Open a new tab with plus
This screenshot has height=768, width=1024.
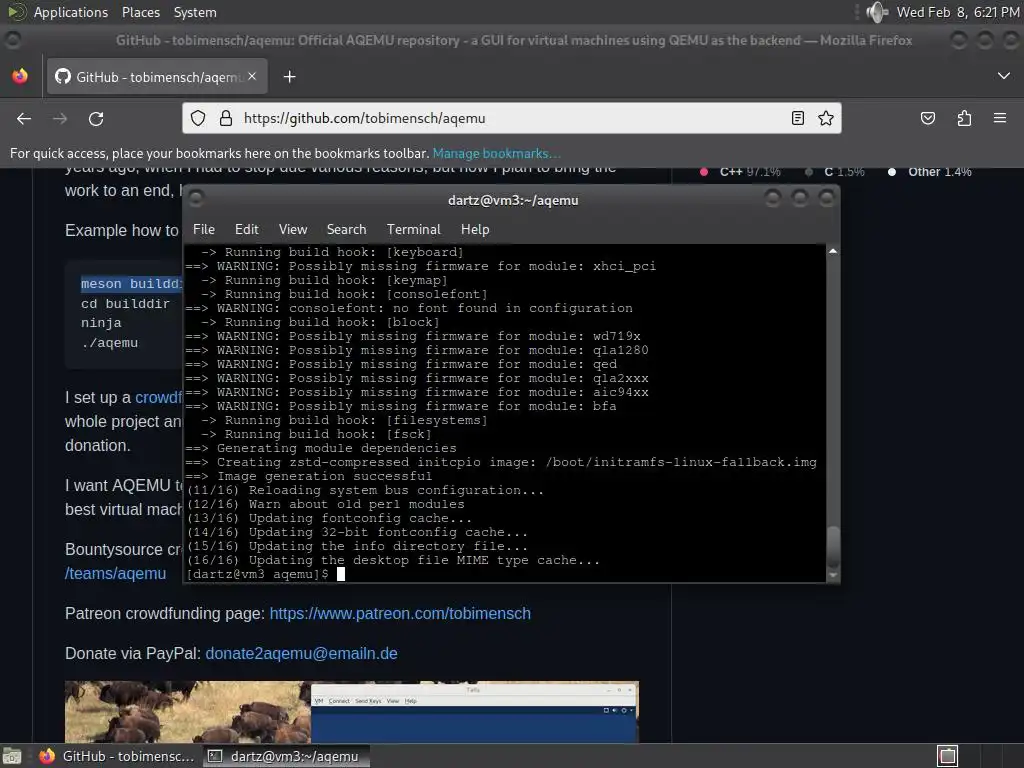[x=289, y=77]
